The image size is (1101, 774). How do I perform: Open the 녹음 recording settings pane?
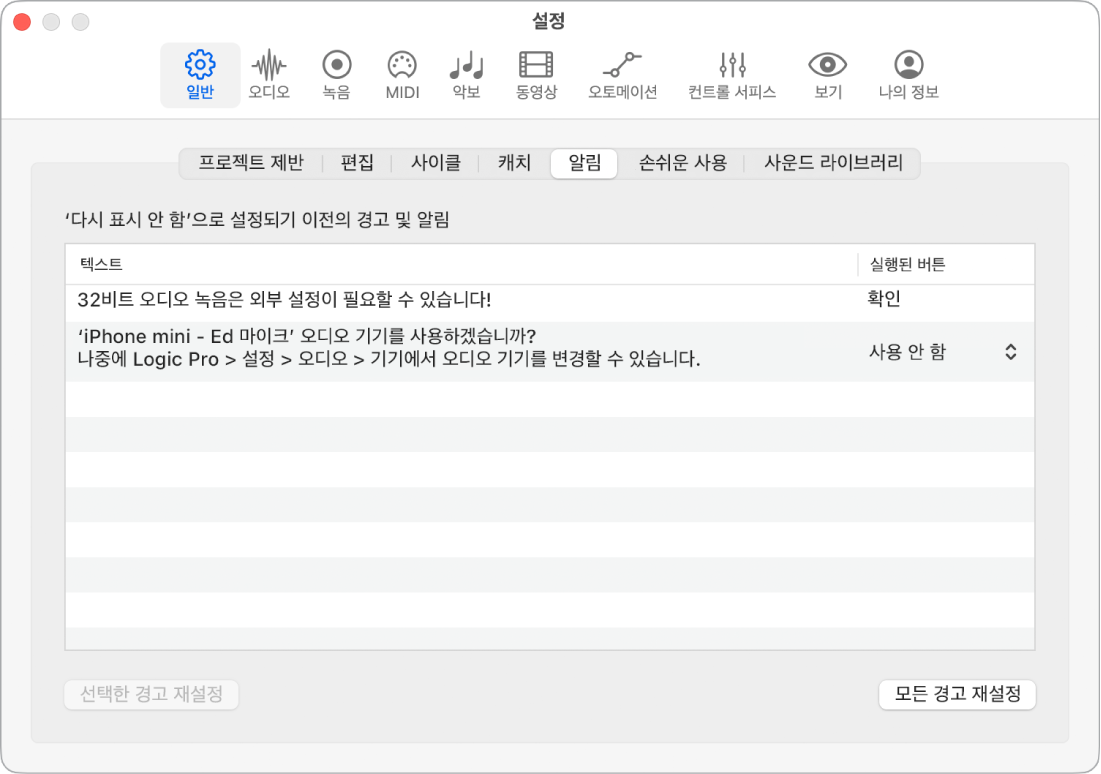pos(336,75)
